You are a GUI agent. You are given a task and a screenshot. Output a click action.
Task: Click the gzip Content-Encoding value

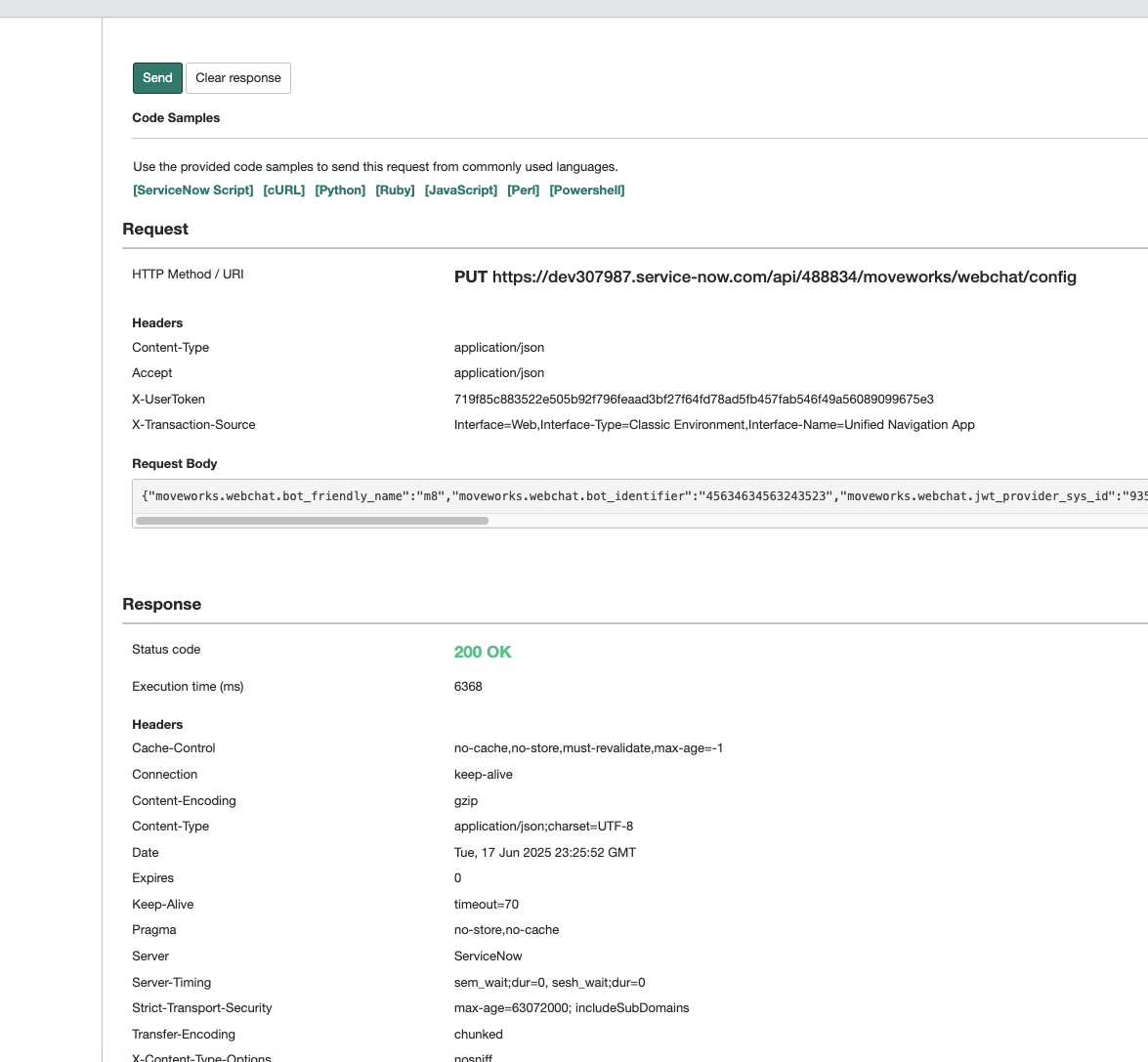[466, 801]
